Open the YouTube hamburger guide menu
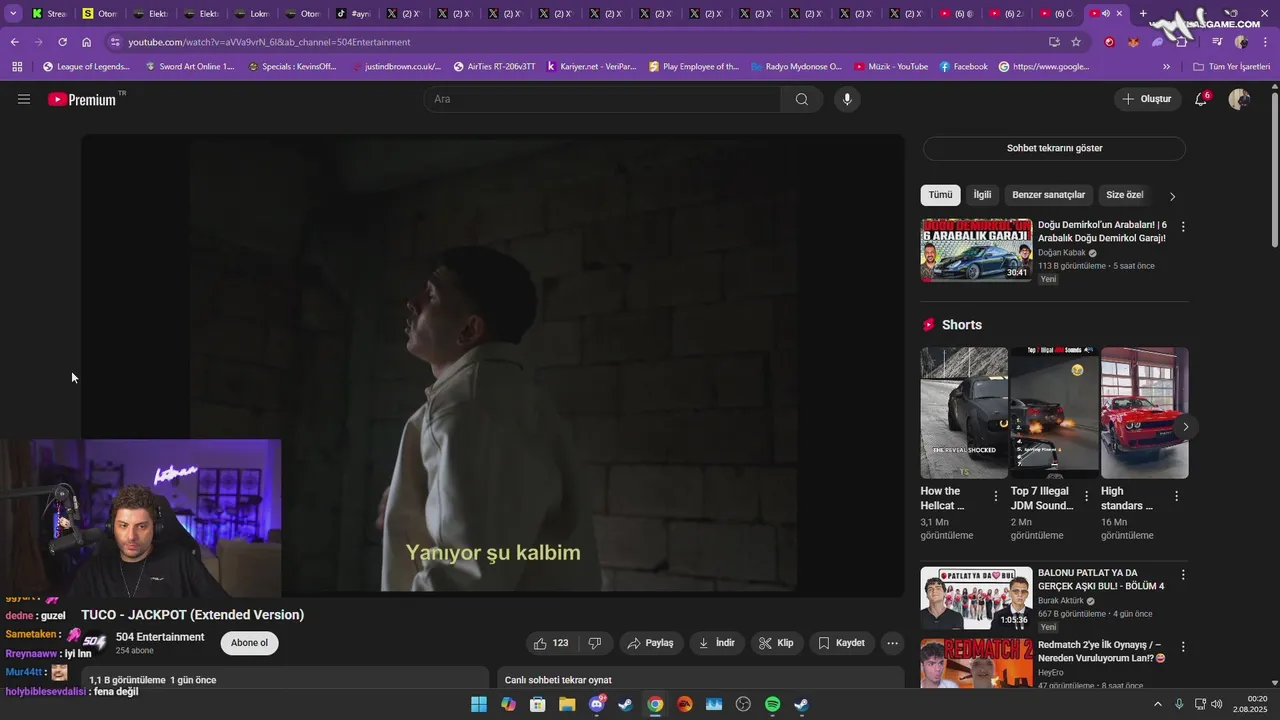This screenshot has height=720, width=1280. [24, 99]
